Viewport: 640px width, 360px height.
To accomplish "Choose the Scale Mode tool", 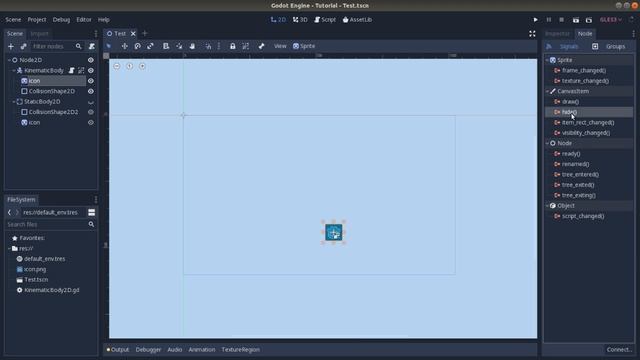I will click(150, 46).
